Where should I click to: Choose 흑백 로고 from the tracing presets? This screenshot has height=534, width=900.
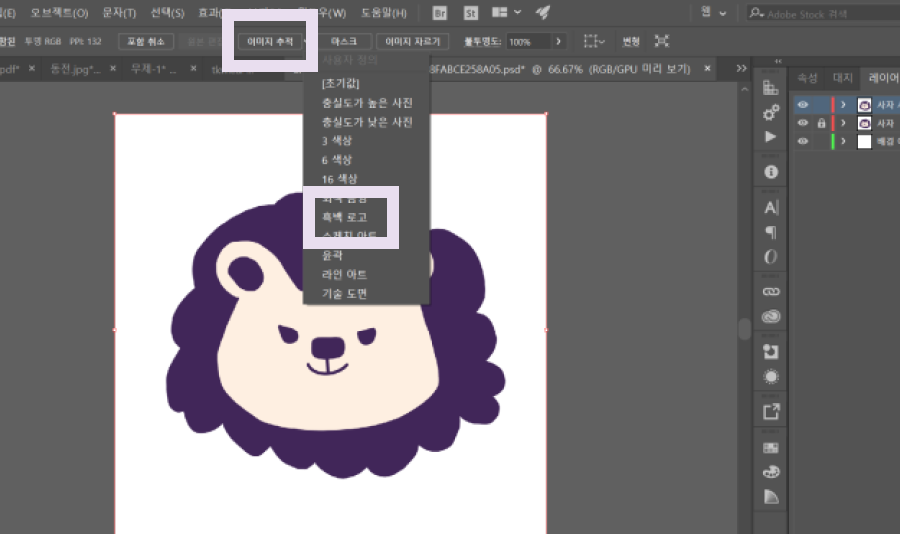click(x=345, y=217)
